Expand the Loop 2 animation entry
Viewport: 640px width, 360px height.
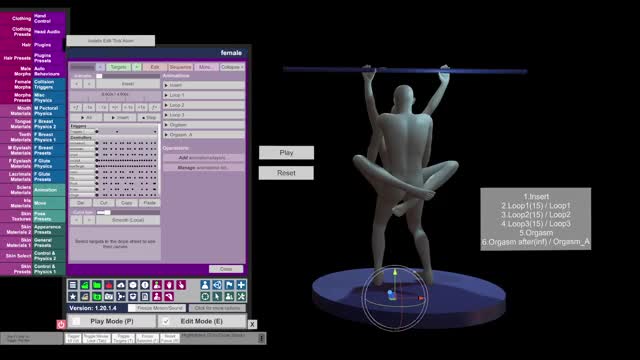[x=204, y=105]
